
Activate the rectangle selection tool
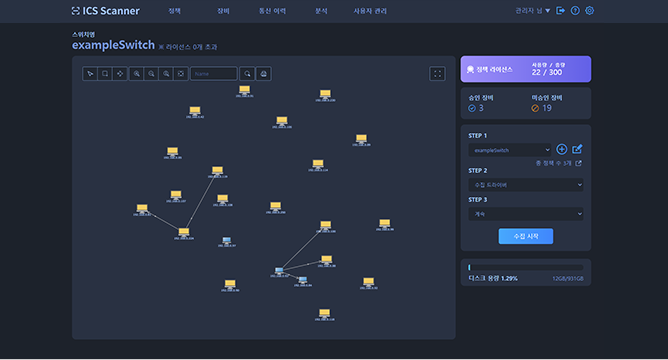105,74
